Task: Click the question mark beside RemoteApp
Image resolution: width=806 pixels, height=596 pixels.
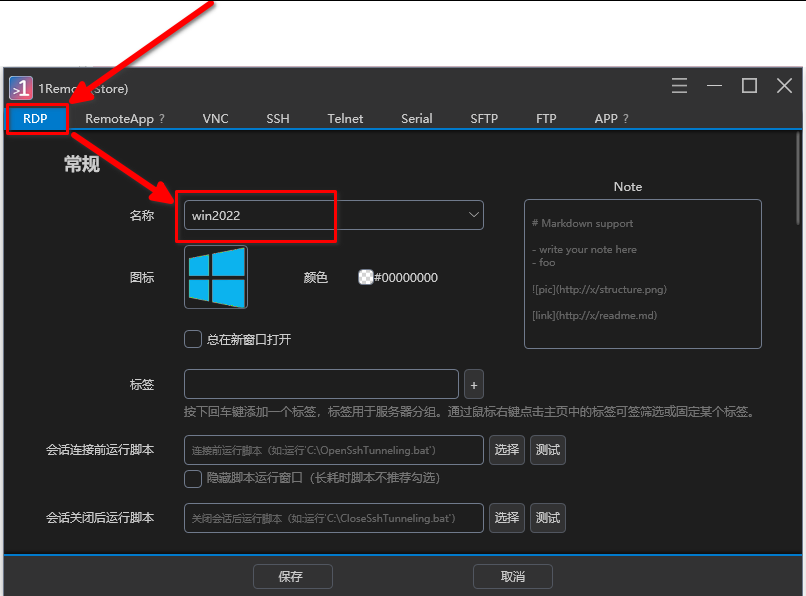Action: 162,119
